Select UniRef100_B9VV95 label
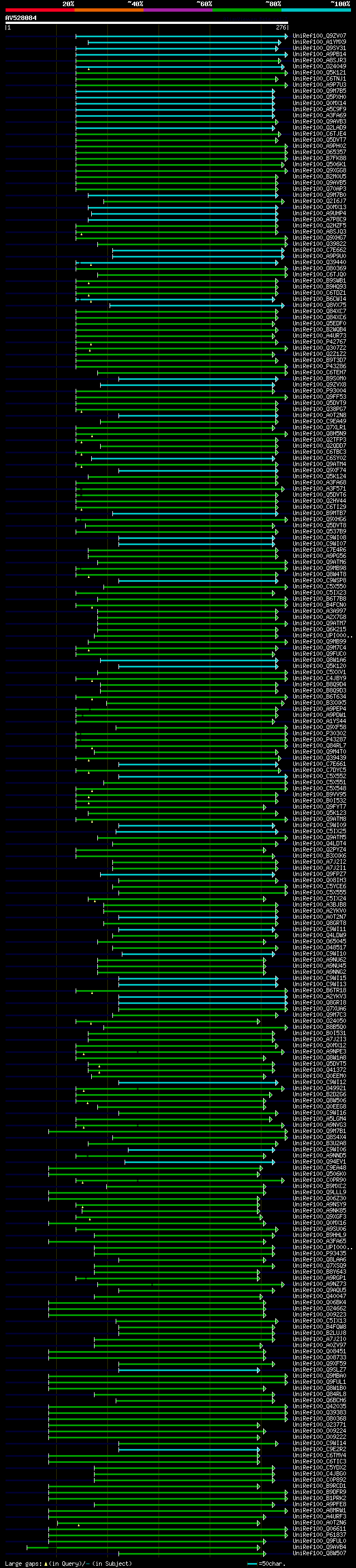Viewport: 356px width, 1568px height. click(x=319, y=794)
